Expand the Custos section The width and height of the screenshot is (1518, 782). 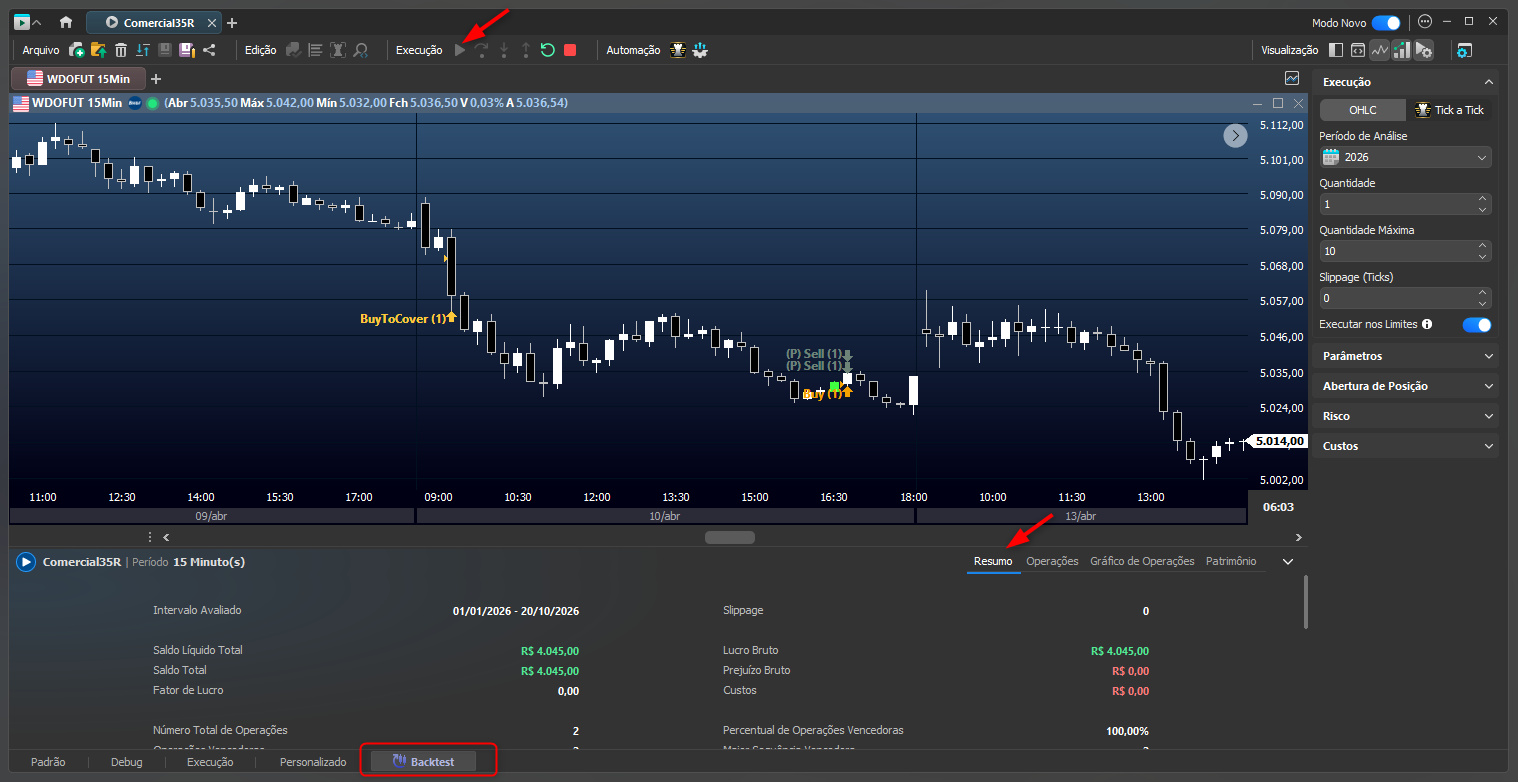click(1405, 446)
